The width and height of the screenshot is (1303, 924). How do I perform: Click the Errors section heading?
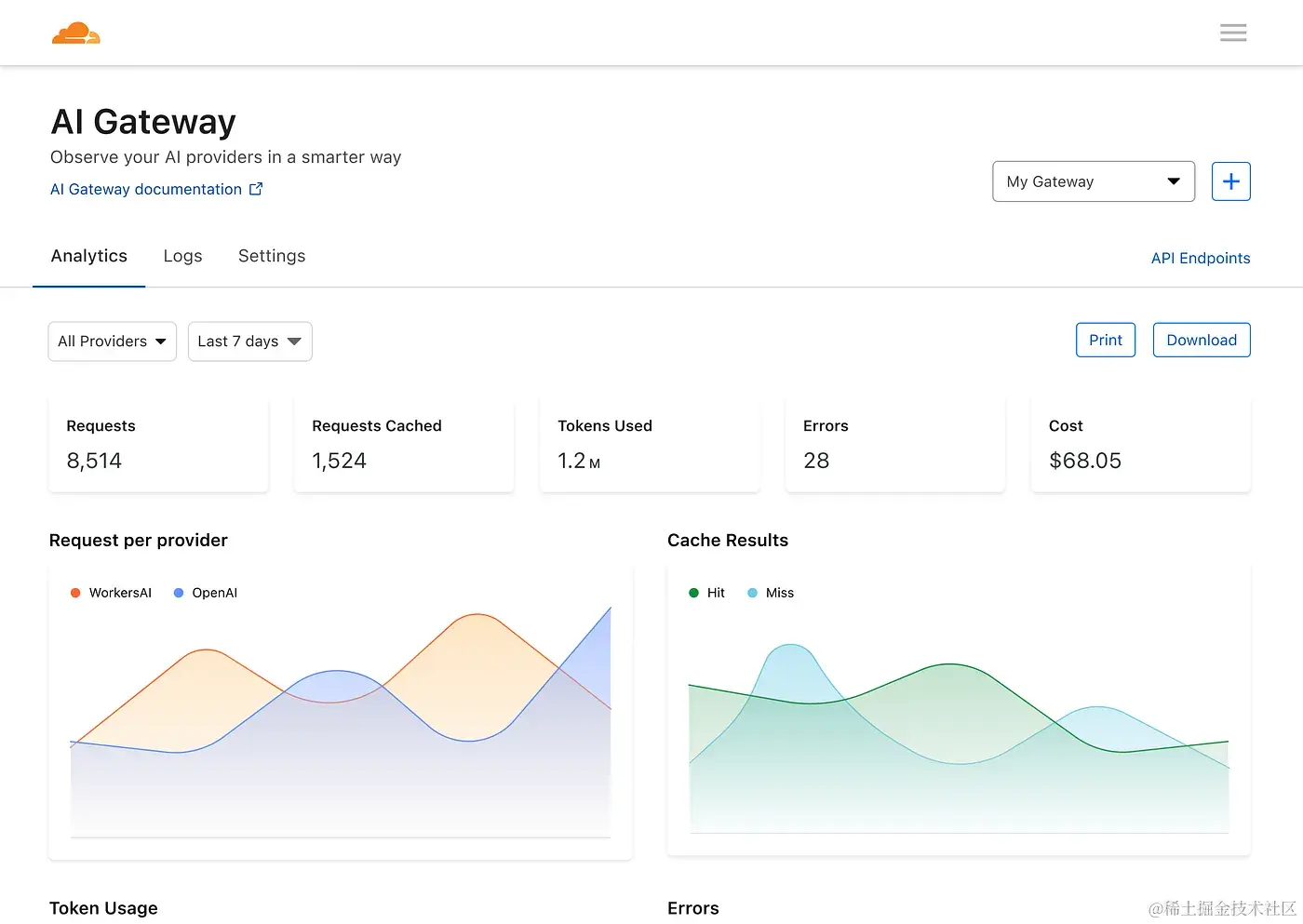693,908
